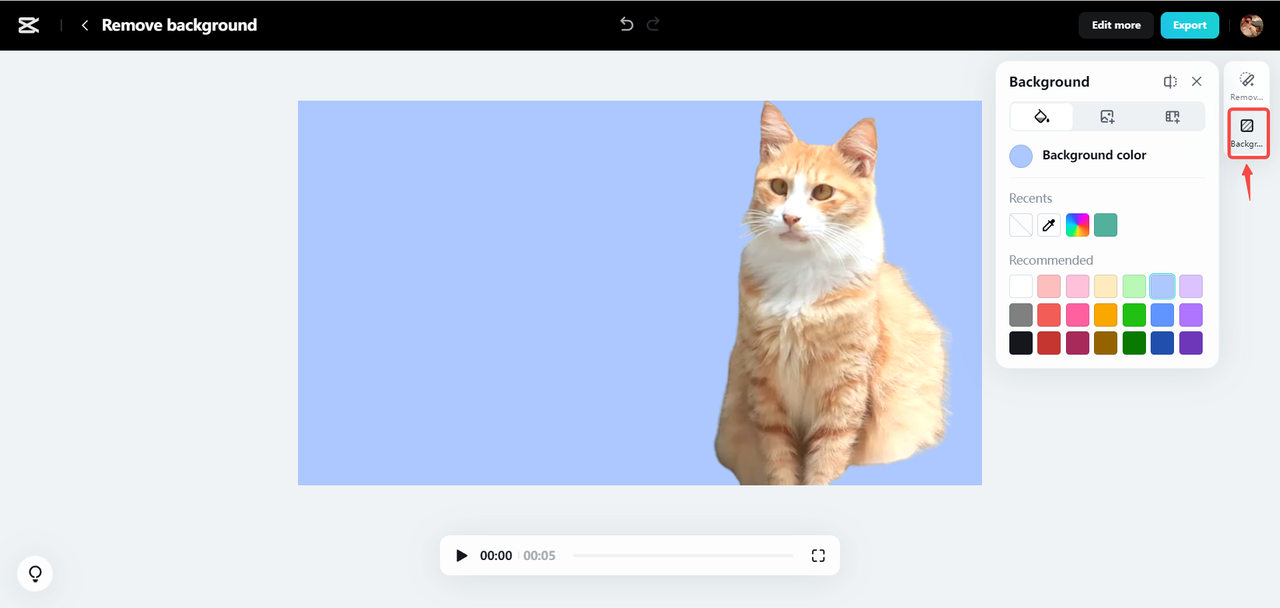Select the pastel cream yellow swatch

[1106, 287]
